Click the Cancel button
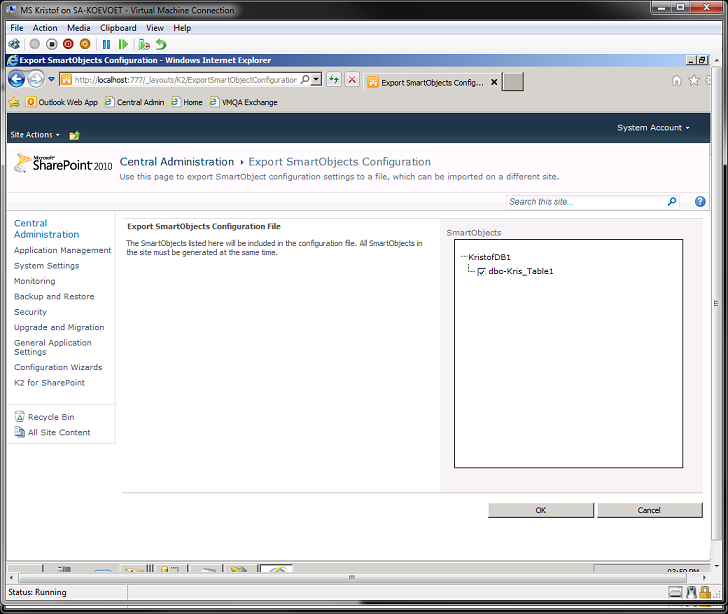Viewport: 728px width, 614px height. 650,510
